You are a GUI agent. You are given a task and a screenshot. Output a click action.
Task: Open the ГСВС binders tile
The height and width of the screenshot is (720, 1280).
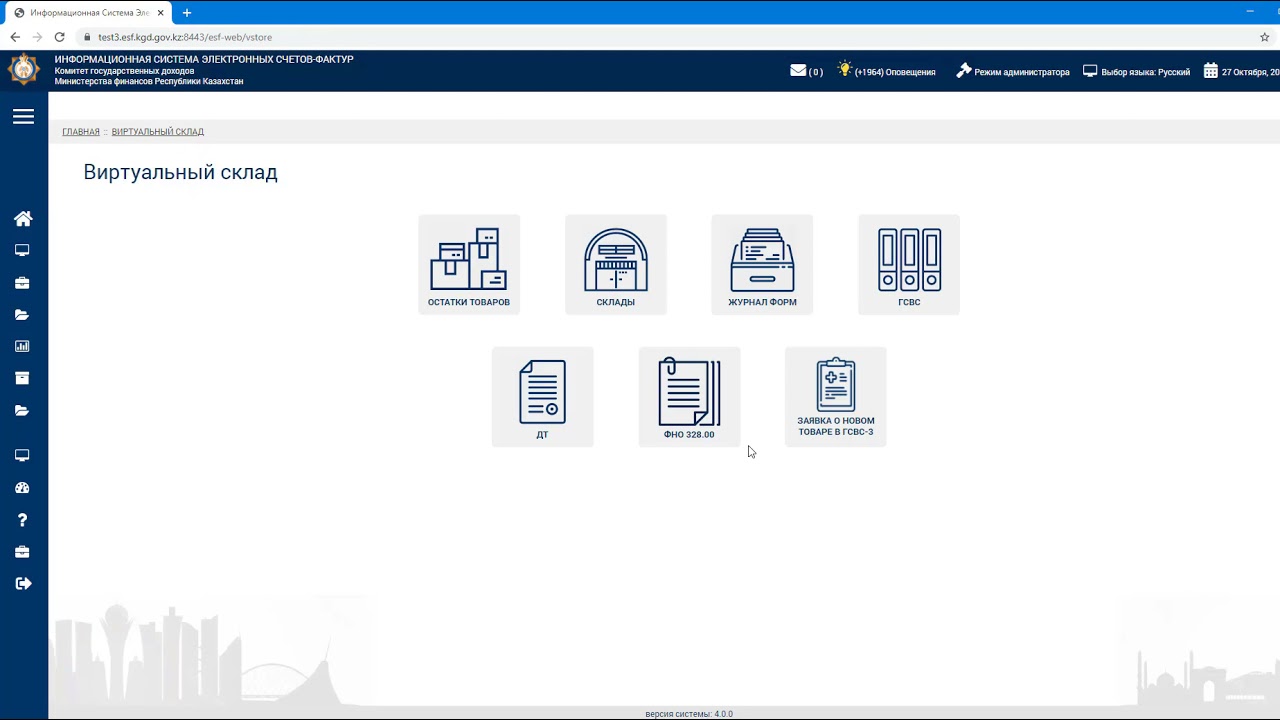[909, 265]
